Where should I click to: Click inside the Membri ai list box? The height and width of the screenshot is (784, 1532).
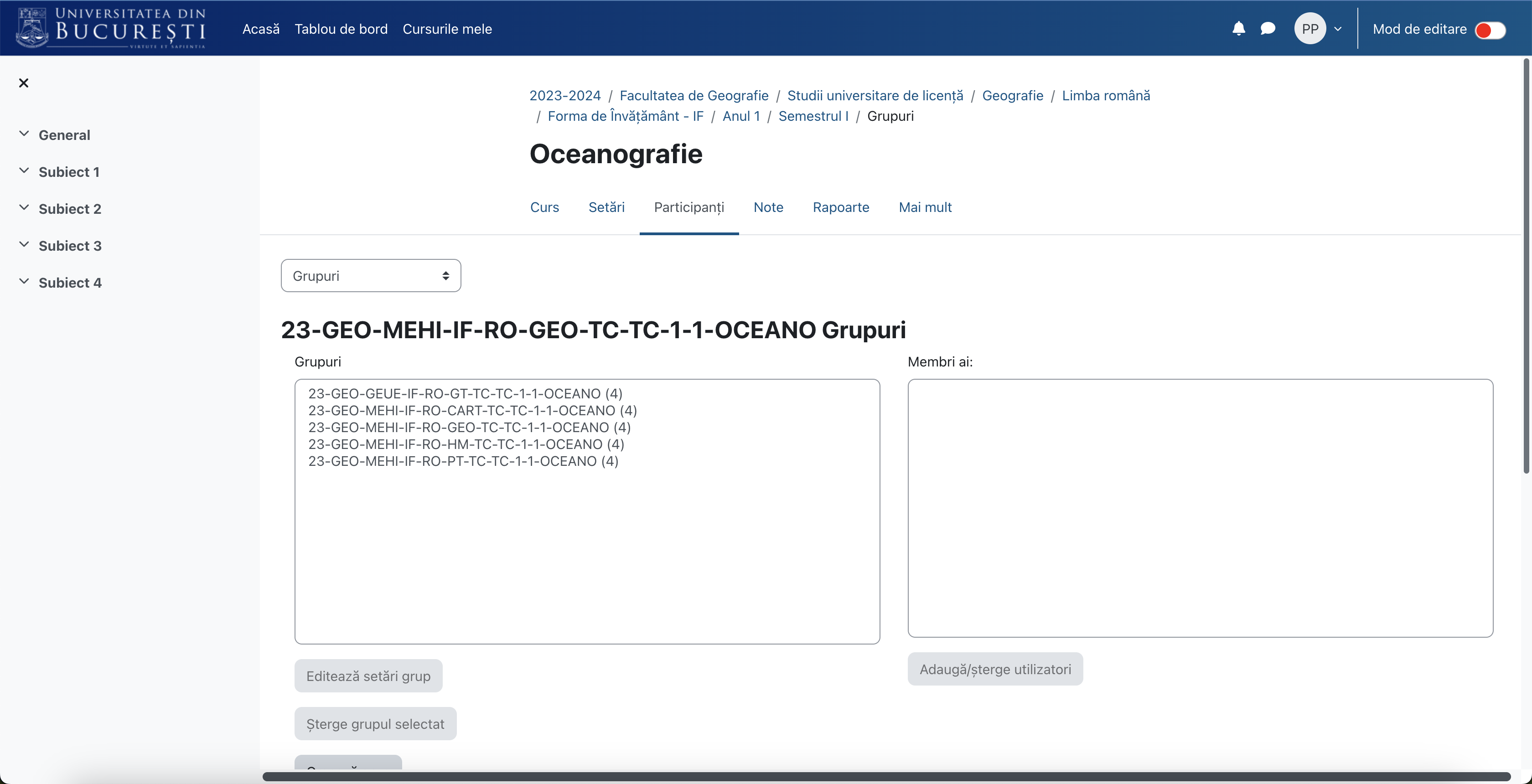point(1200,508)
